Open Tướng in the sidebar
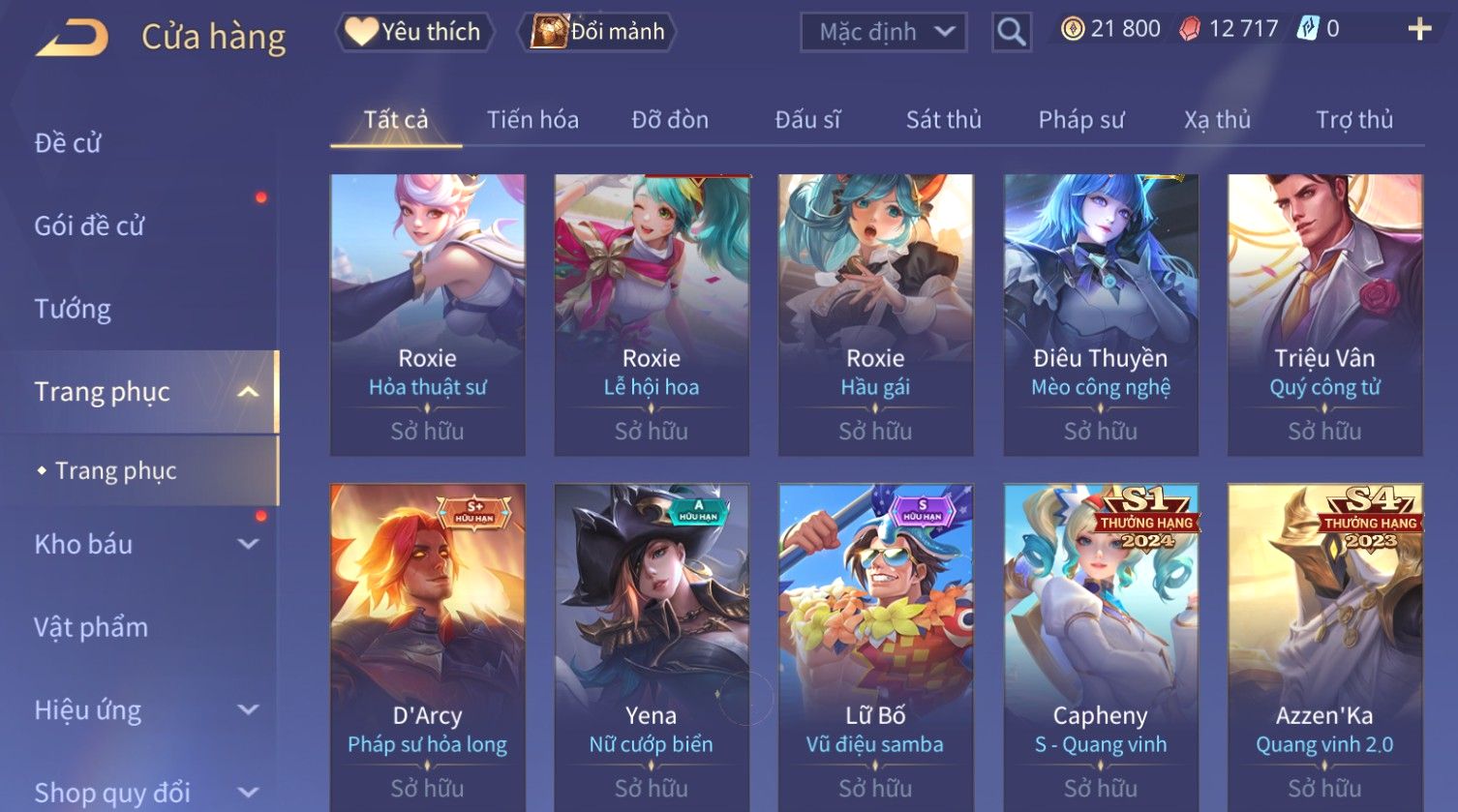Image resolution: width=1458 pixels, height=812 pixels. 73,309
